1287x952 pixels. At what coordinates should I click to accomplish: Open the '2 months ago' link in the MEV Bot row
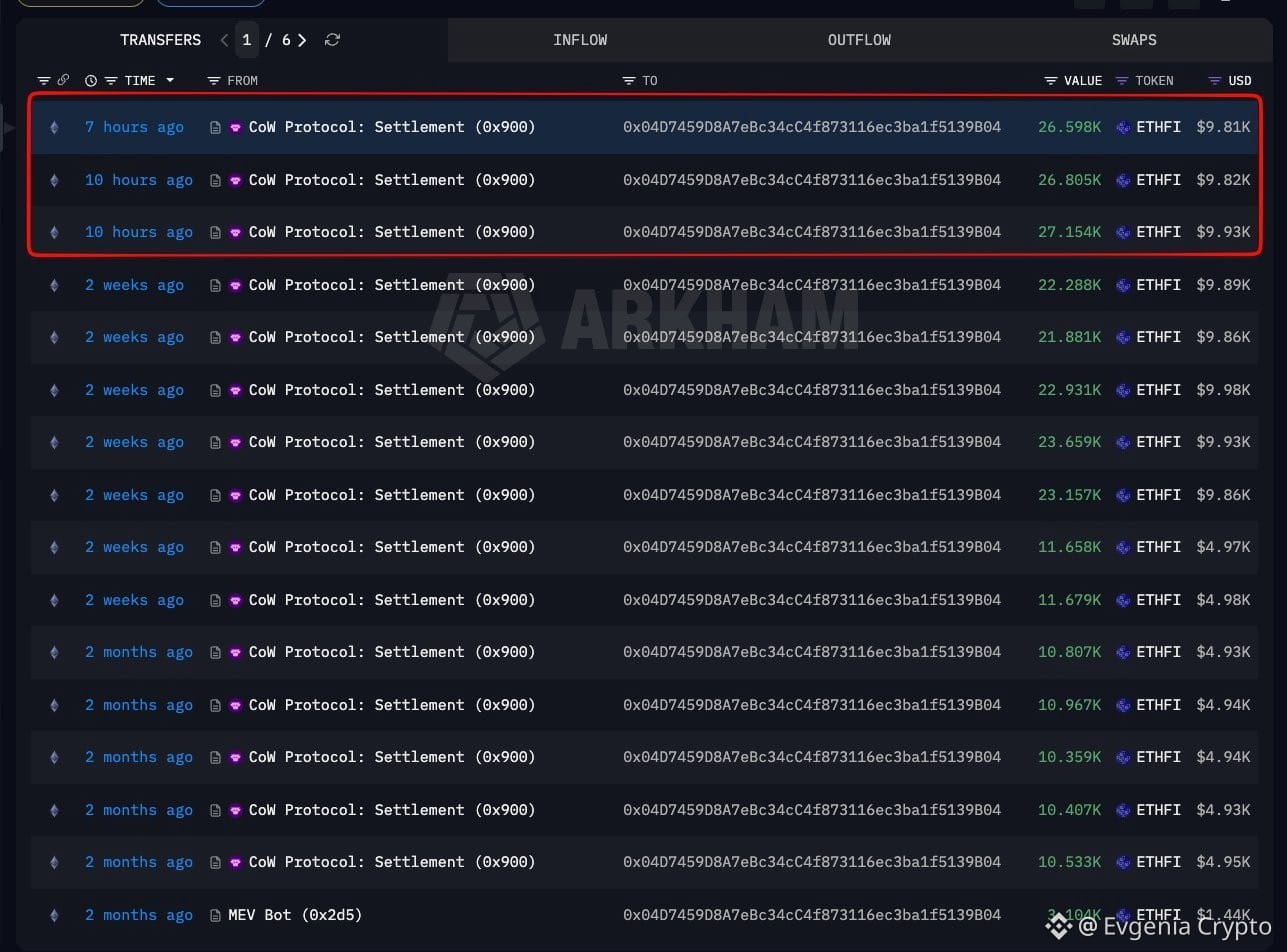coord(139,915)
